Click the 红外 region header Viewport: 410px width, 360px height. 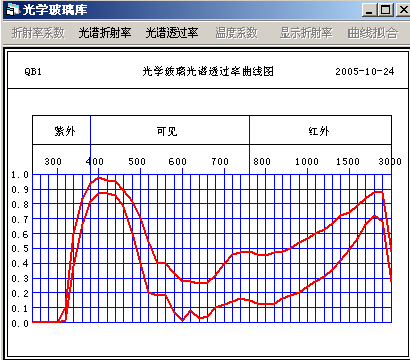pos(319,131)
